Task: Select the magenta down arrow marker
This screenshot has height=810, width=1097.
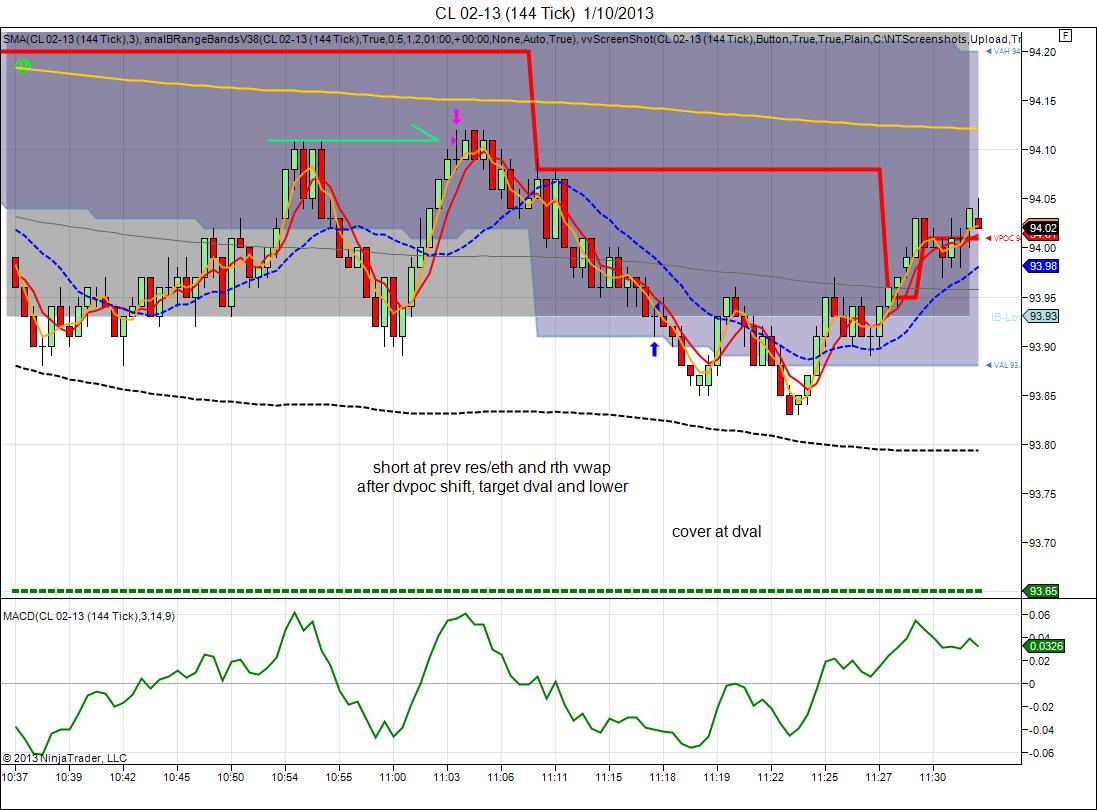Action: point(456,116)
